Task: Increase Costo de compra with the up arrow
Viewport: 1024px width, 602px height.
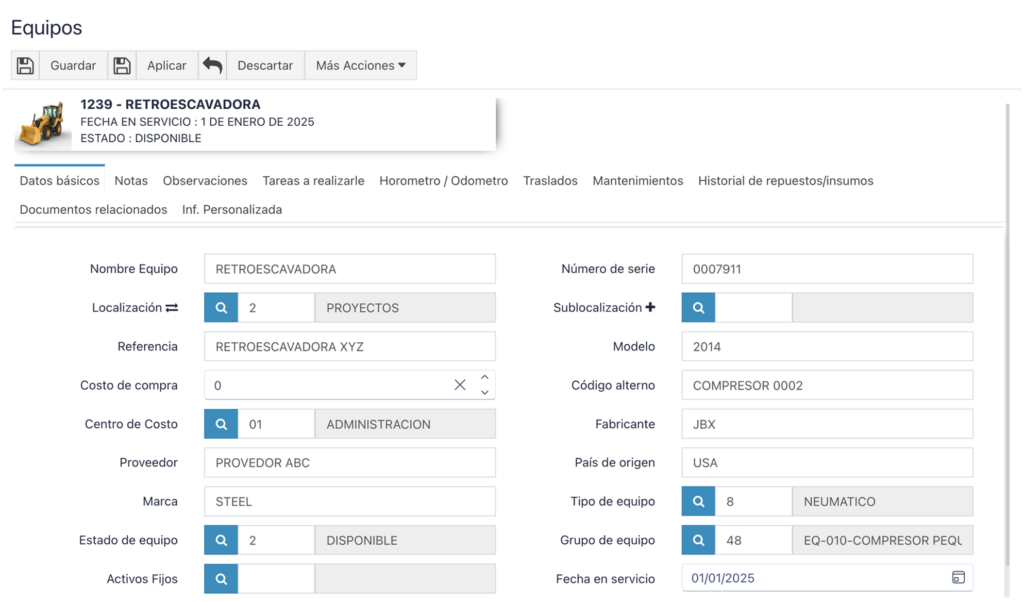Action: click(485, 378)
